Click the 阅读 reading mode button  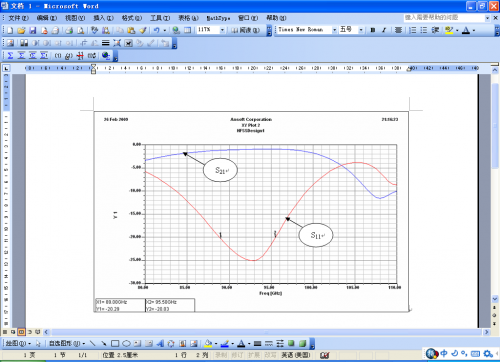(246, 30)
